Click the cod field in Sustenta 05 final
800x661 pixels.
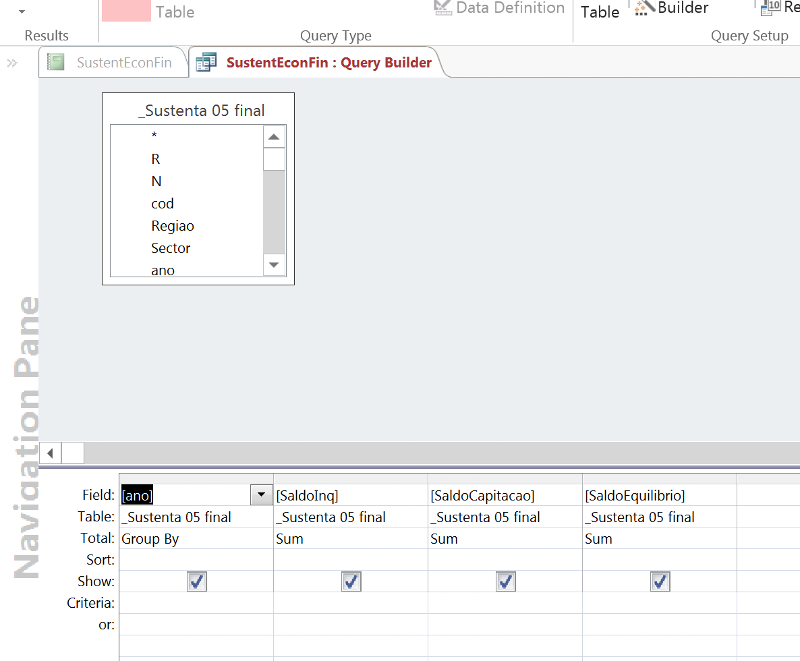pos(162,203)
